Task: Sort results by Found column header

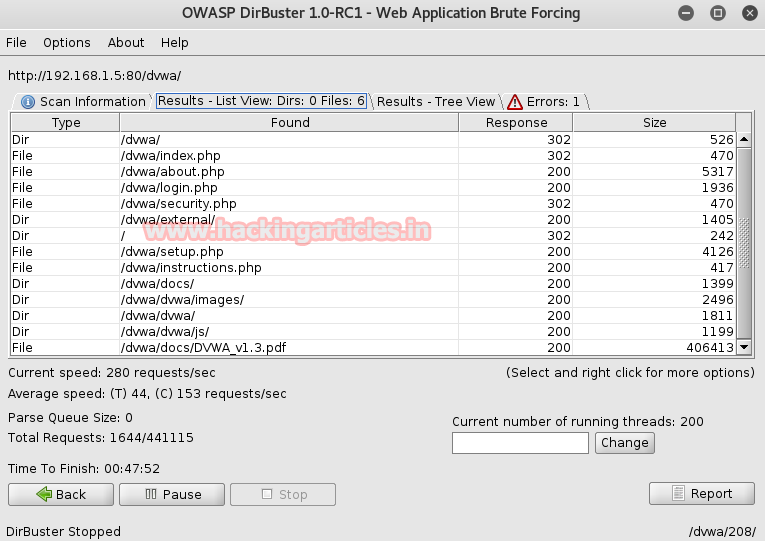Action: [x=289, y=122]
